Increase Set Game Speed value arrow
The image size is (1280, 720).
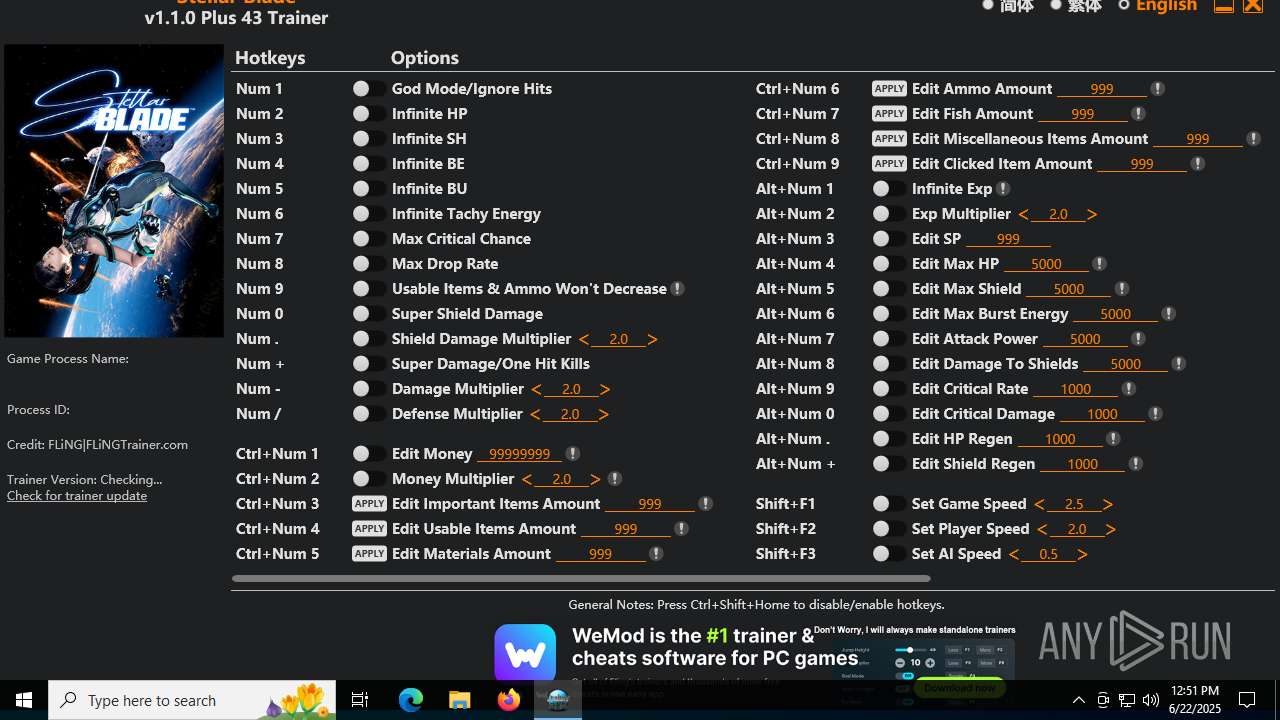1108,505
